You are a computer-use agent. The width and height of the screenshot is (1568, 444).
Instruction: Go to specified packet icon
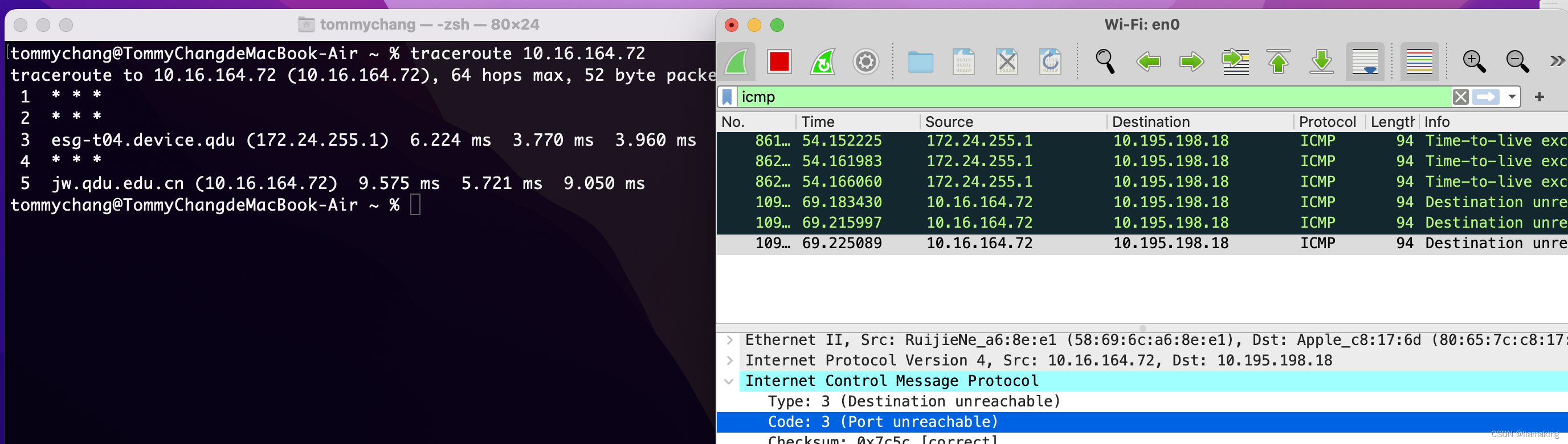[x=1235, y=61]
